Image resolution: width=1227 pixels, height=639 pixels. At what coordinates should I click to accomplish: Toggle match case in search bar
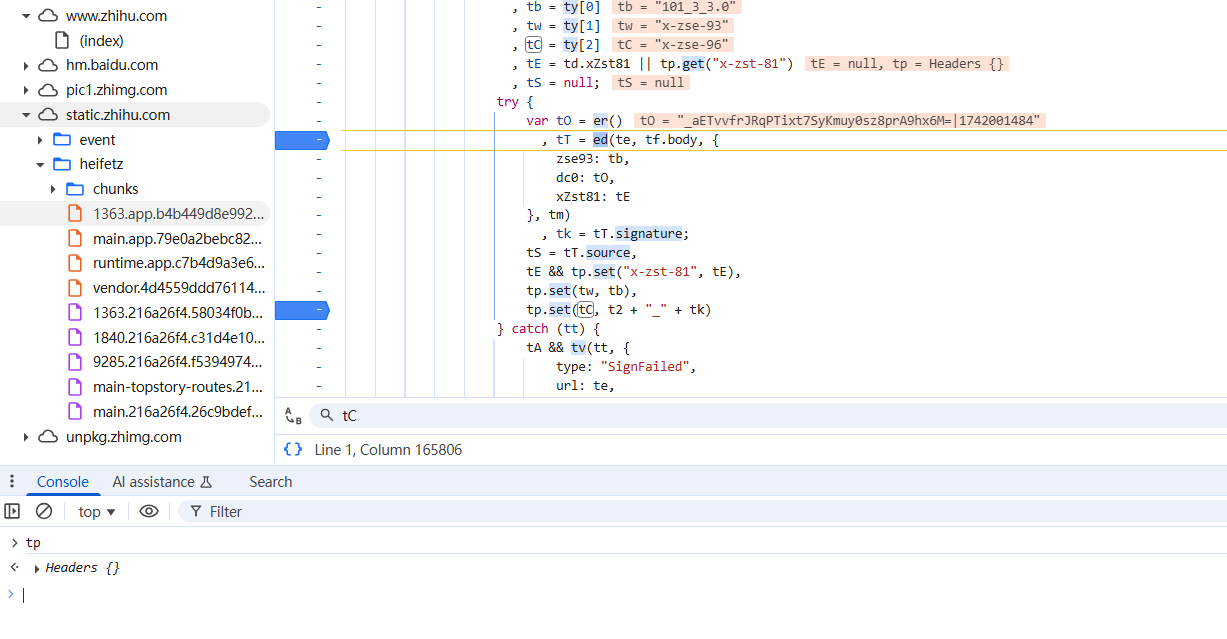tap(292, 416)
